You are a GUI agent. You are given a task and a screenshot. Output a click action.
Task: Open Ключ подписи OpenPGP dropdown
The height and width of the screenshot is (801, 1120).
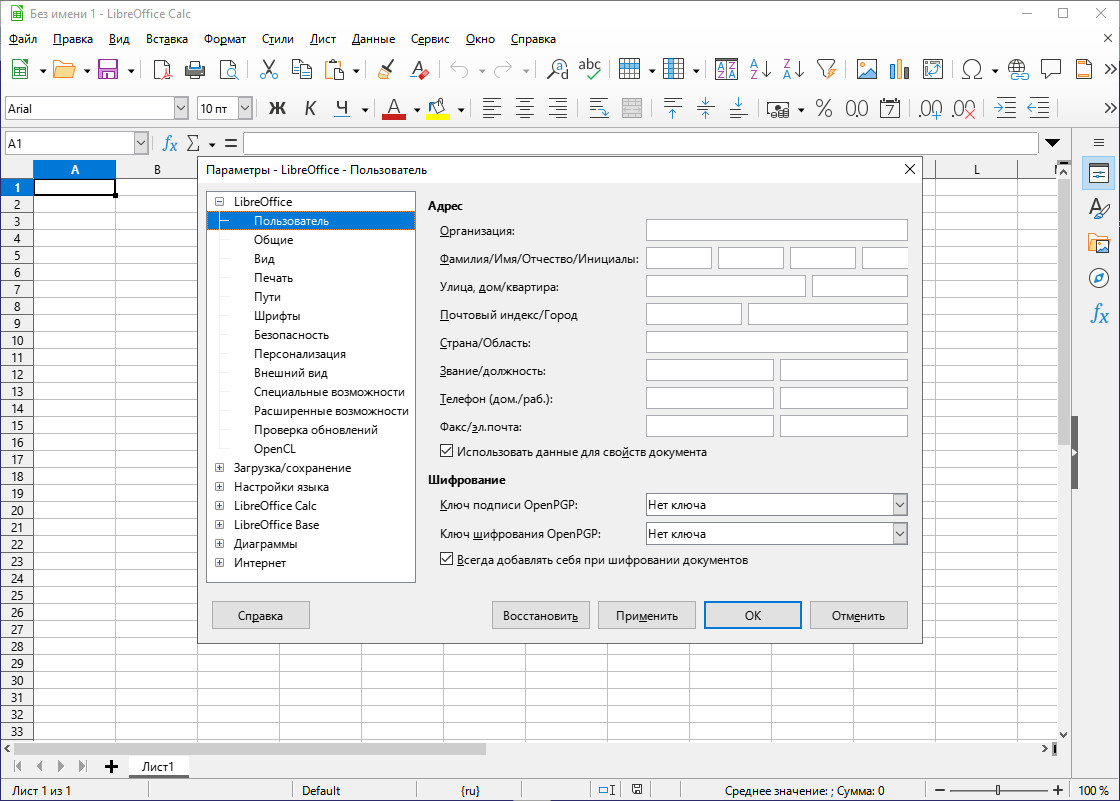point(899,505)
